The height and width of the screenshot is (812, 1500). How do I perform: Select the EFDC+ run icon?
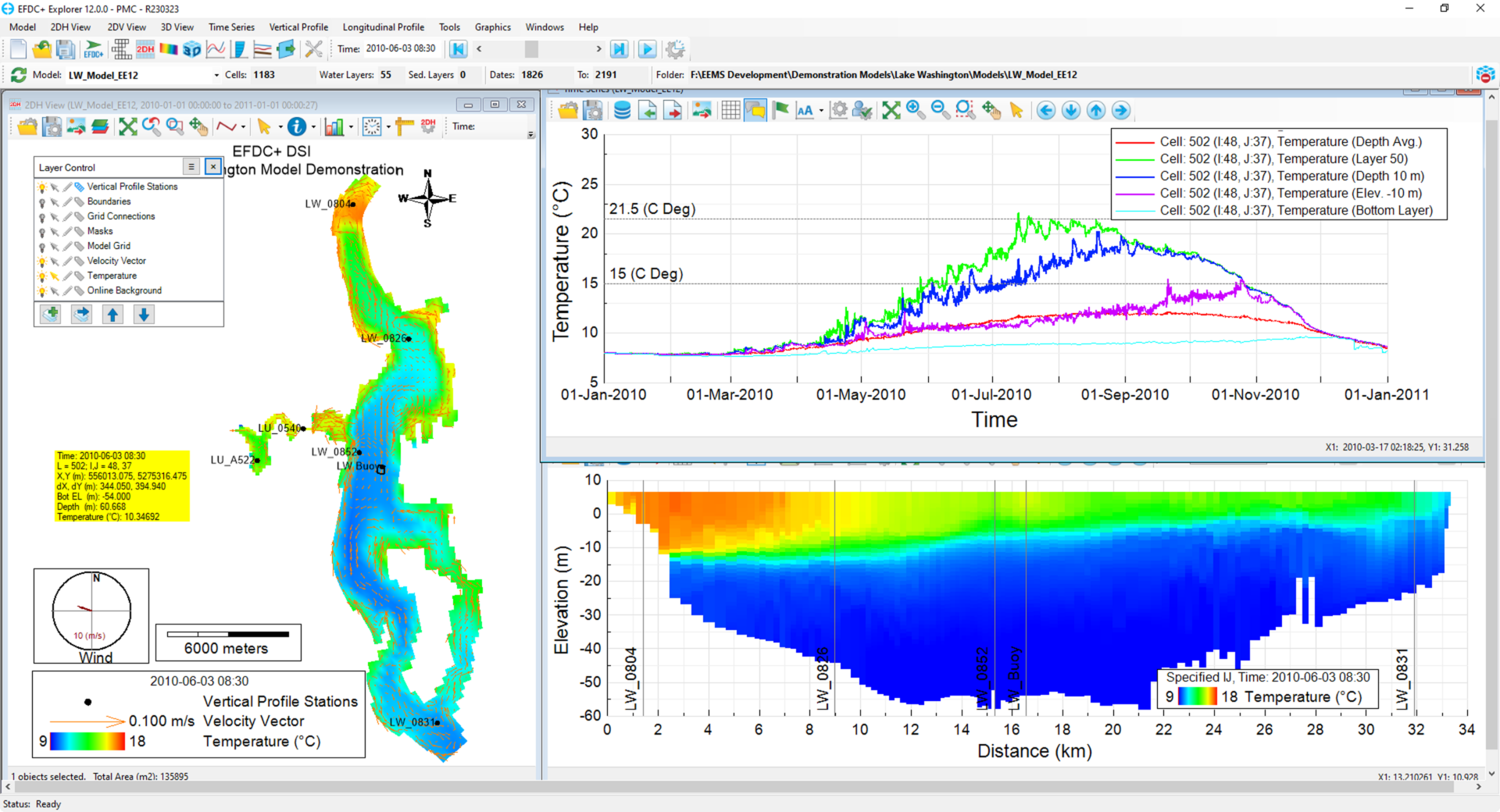coord(93,48)
